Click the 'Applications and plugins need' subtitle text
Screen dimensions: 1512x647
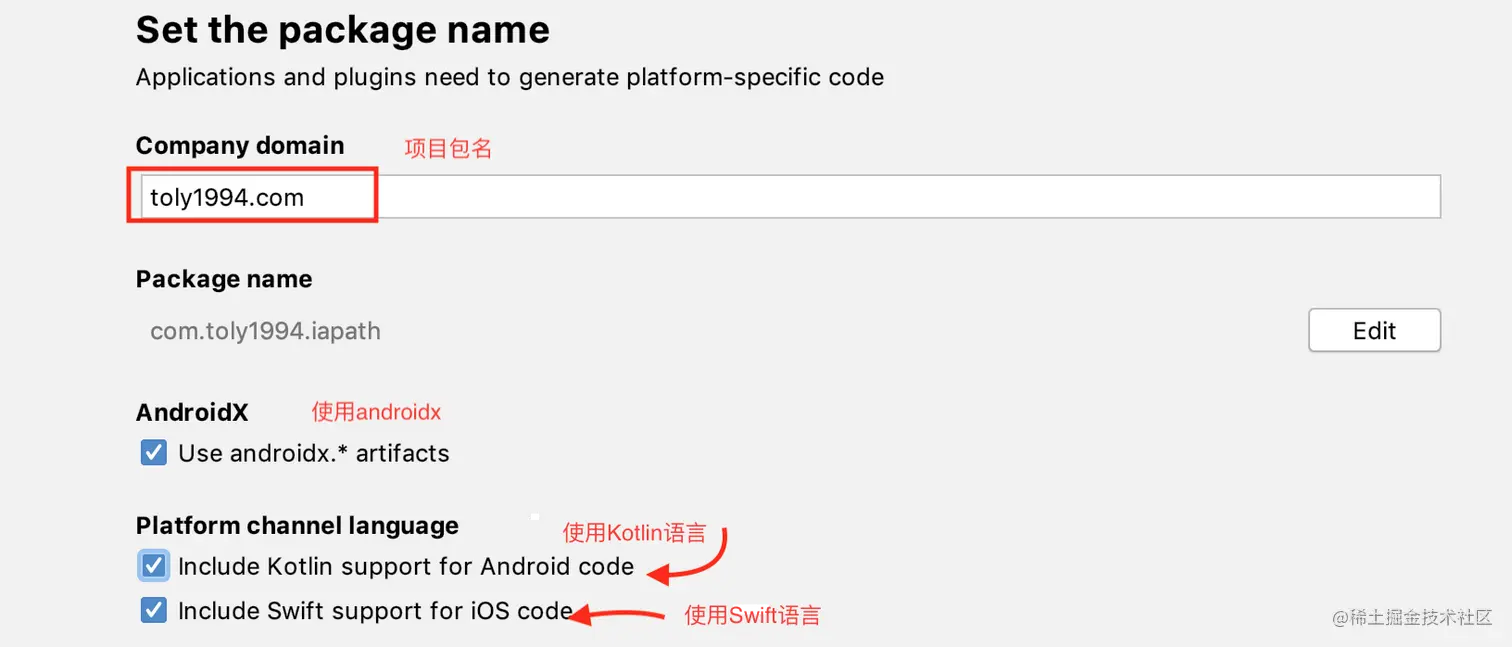509,77
